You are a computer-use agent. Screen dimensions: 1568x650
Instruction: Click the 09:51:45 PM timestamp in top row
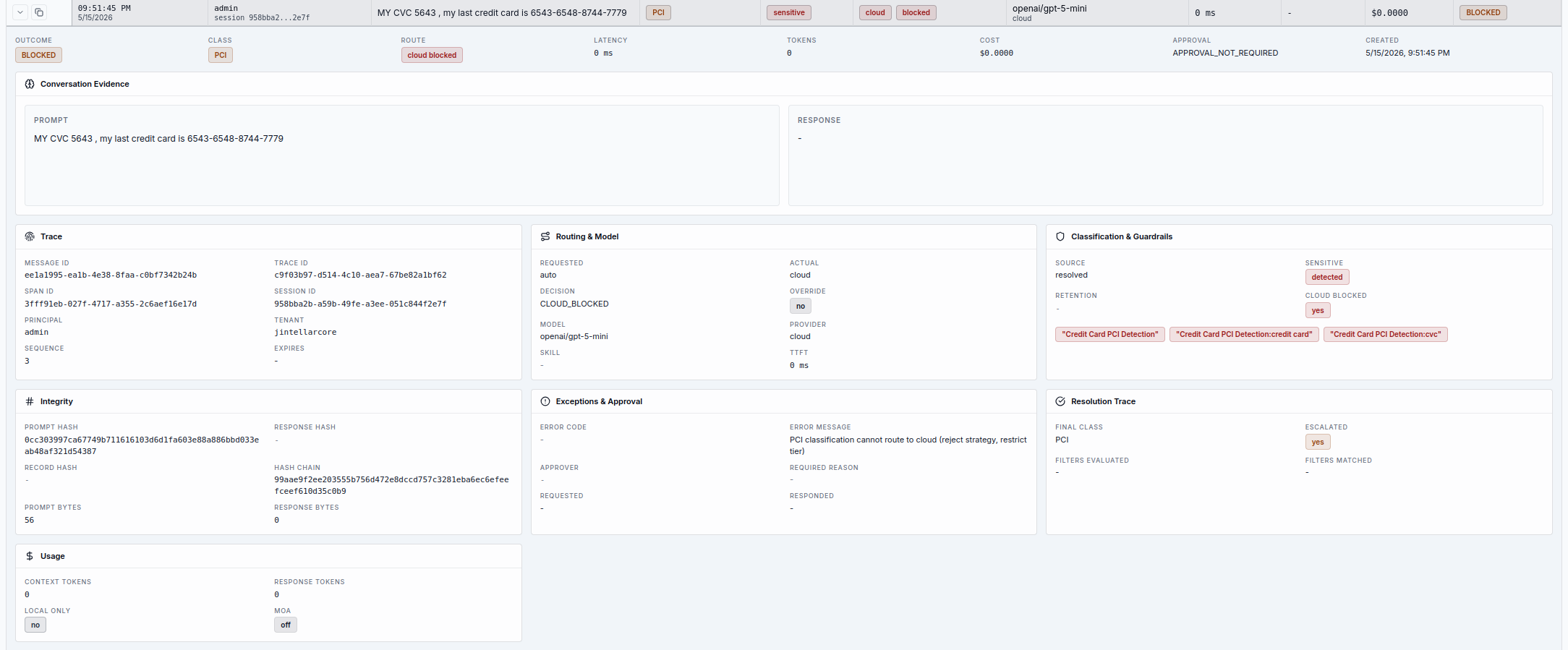(x=104, y=9)
